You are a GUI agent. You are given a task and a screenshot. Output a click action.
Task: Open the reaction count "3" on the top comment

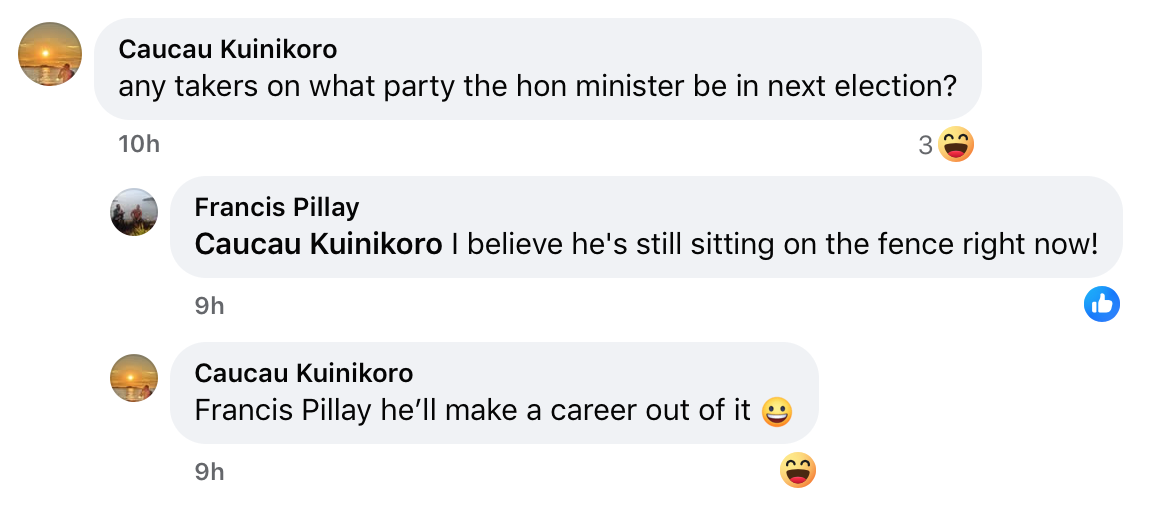click(x=925, y=146)
